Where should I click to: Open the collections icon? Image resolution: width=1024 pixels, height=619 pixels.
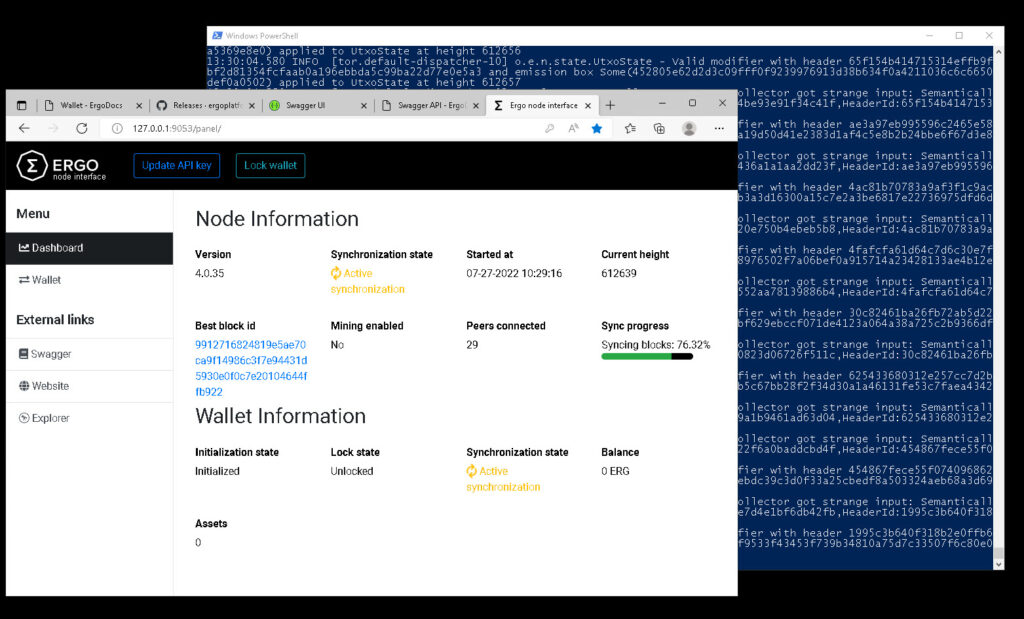pos(659,129)
